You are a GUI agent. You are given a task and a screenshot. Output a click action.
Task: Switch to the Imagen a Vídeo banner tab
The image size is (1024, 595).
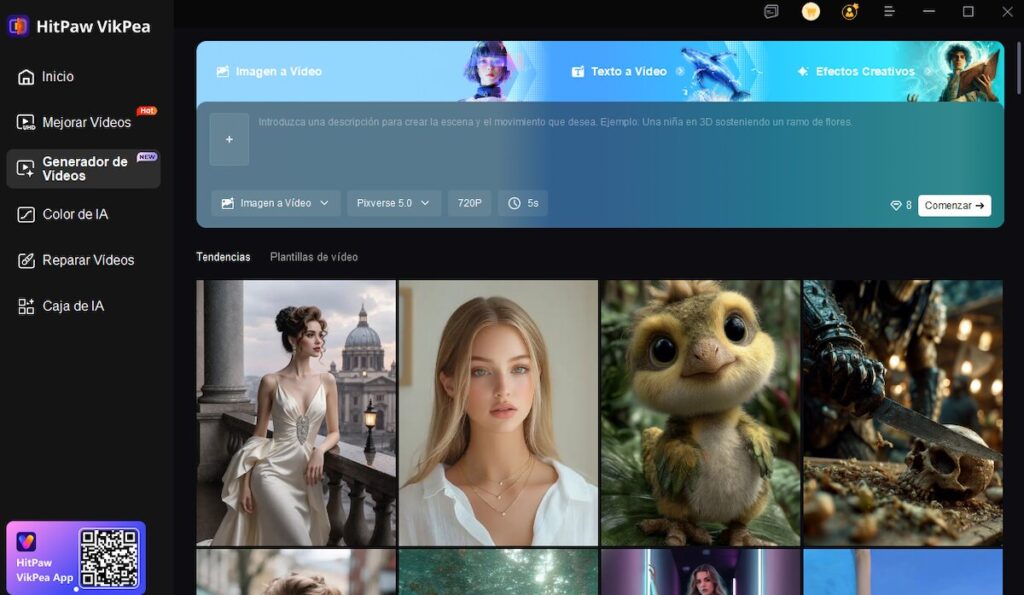[269, 71]
